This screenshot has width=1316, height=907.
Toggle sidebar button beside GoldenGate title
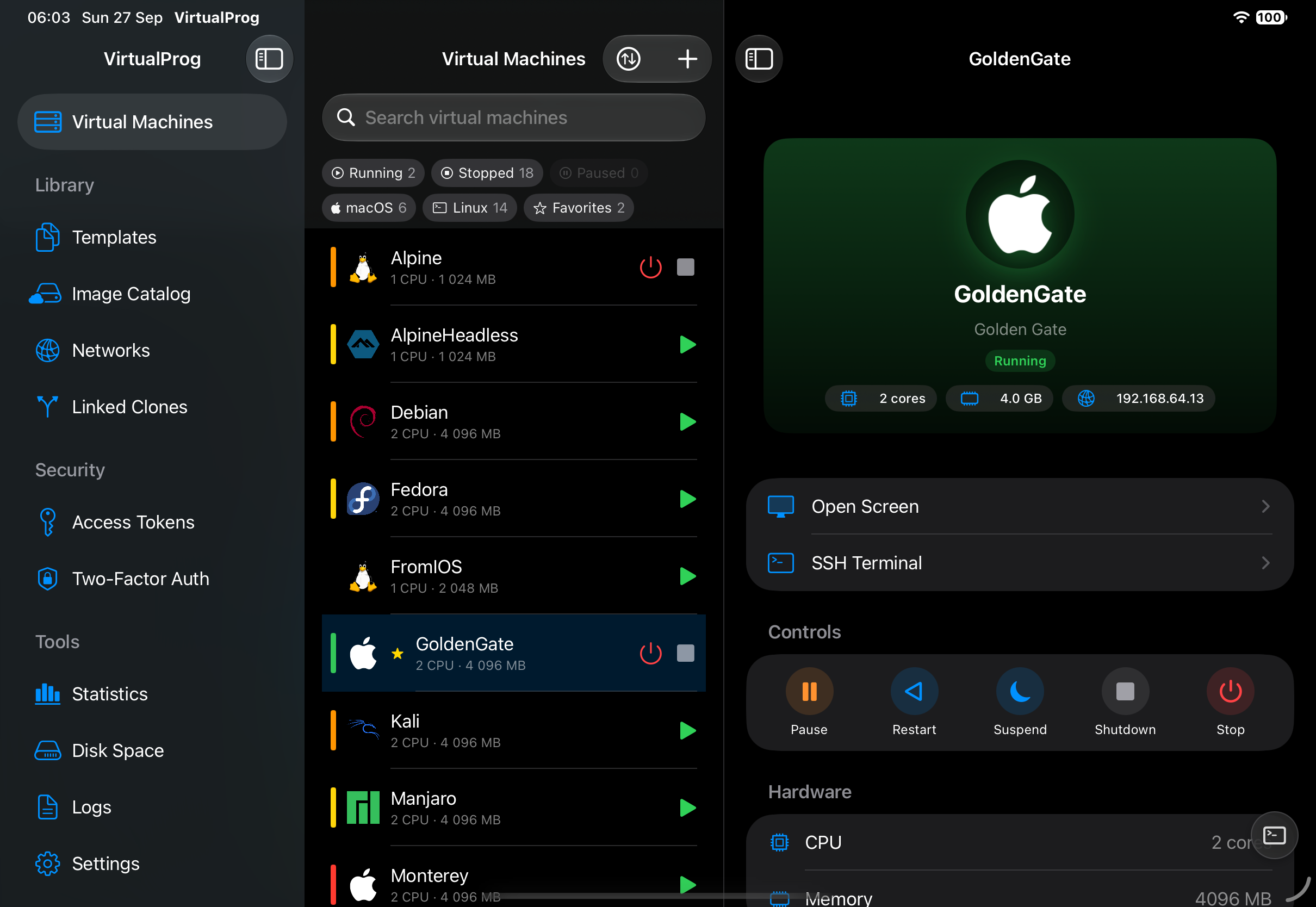759,59
